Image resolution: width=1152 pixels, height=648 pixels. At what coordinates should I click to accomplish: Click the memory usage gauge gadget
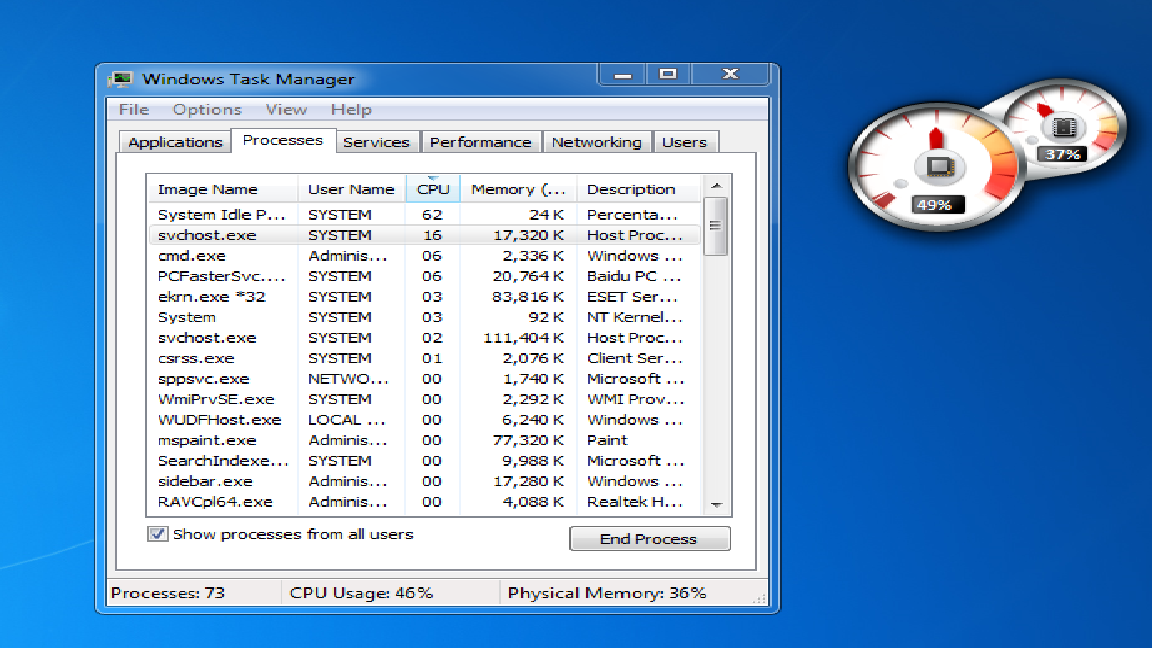1063,127
